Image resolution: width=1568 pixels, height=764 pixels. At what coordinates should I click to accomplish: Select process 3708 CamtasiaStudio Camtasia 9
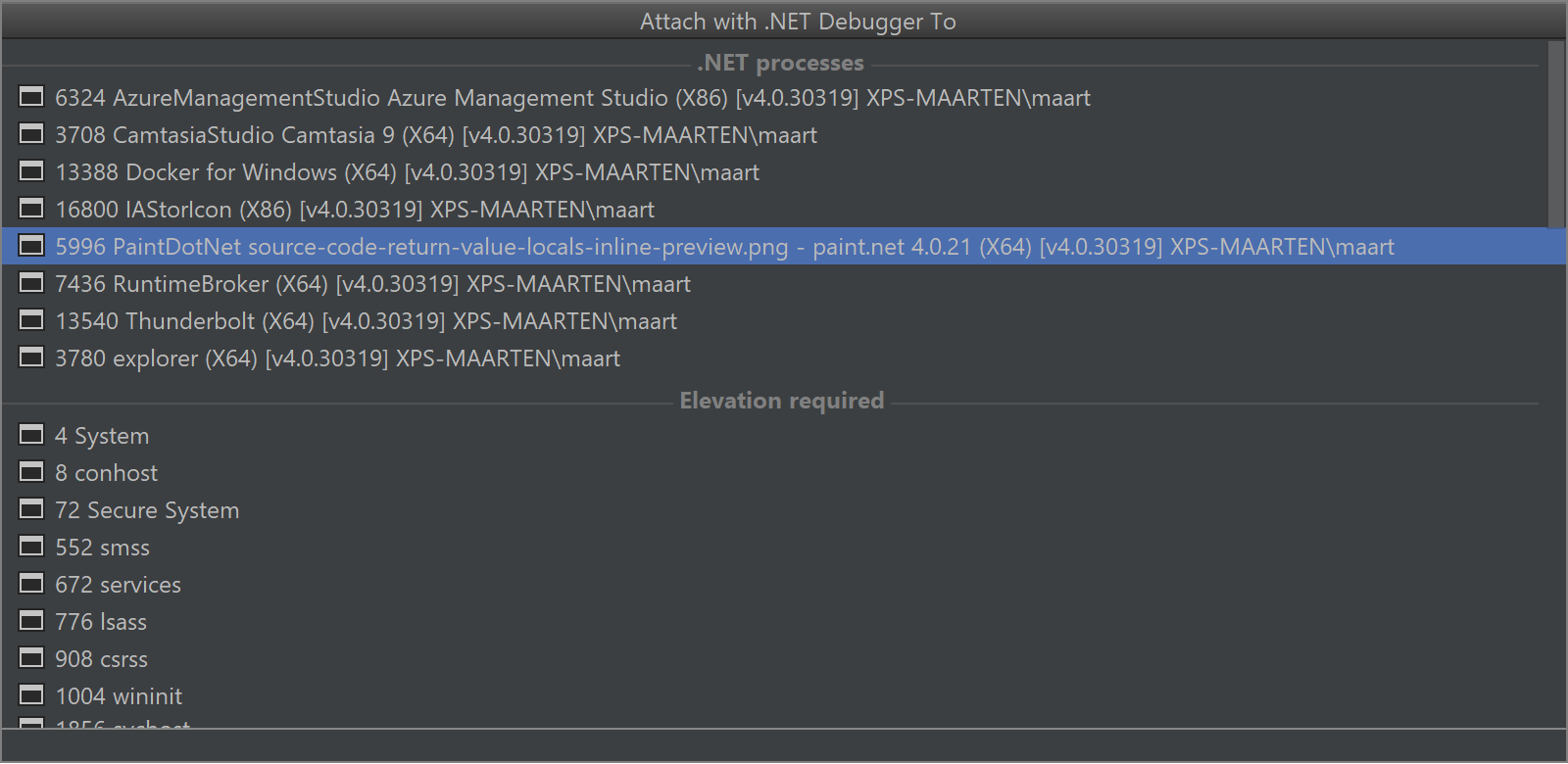[774, 134]
